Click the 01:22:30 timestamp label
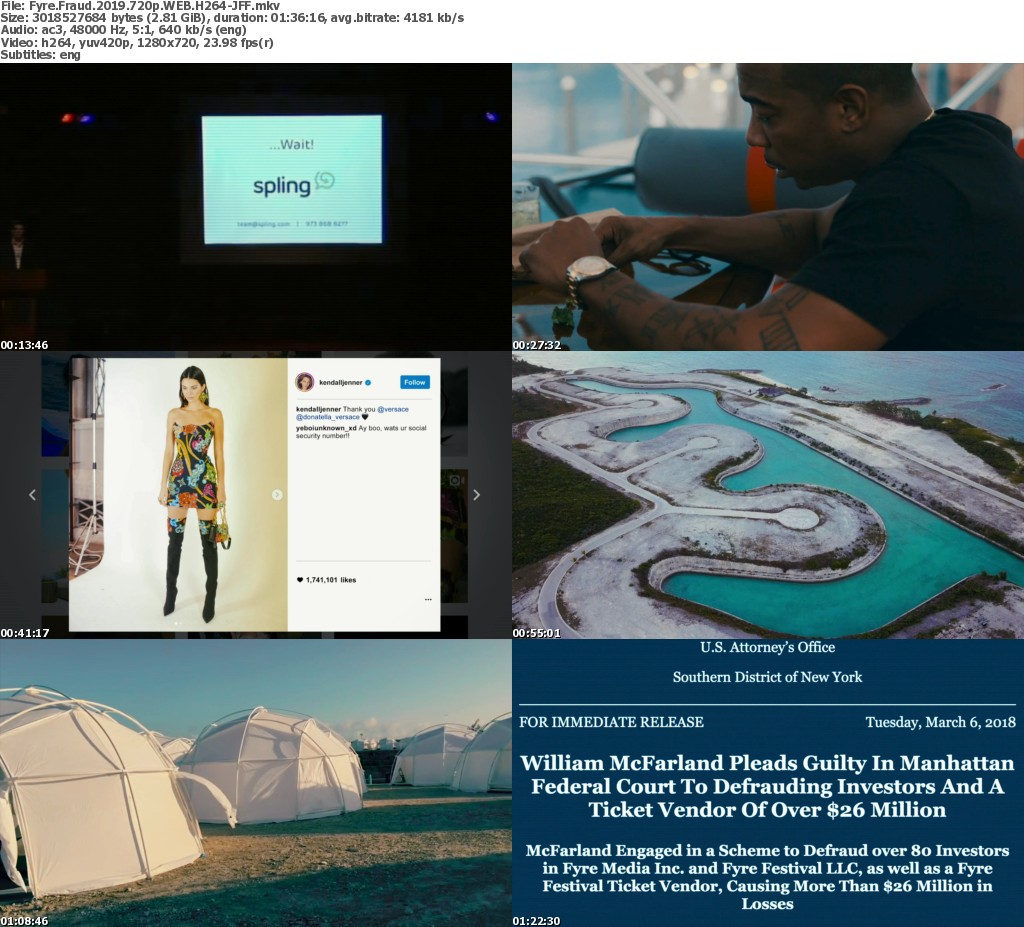The image size is (1024, 927). point(535,921)
